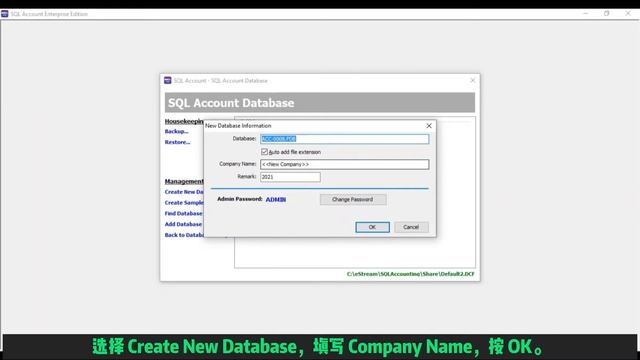640x360 pixels.
Task: Go Back to Database link
Action: point(184,235)
